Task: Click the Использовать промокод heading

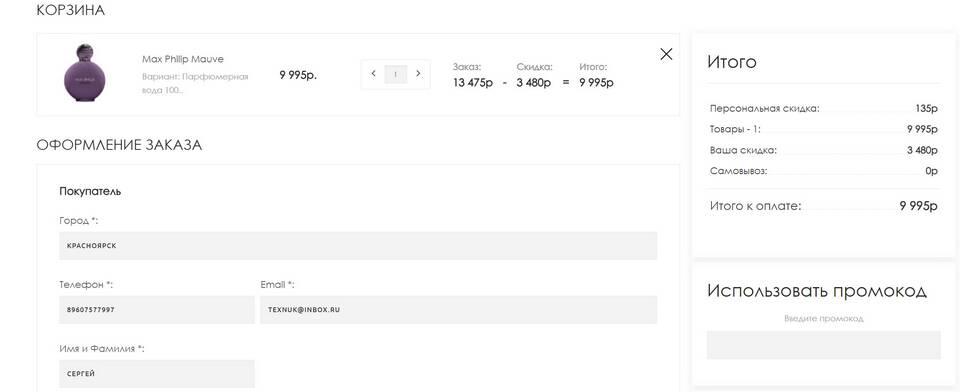Action: (x=817, y=290)
